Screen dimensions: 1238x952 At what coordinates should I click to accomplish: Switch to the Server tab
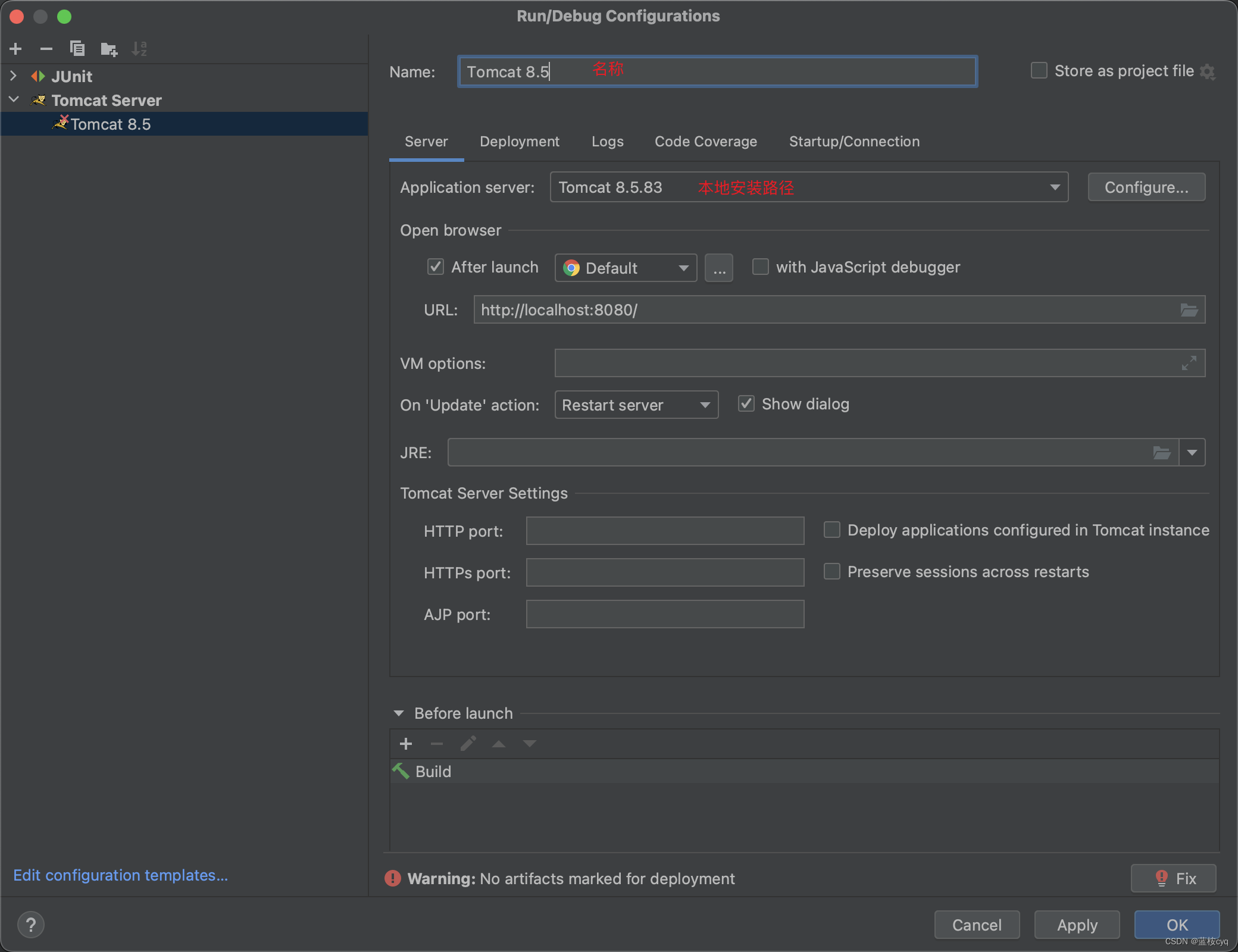pos(426,142)
